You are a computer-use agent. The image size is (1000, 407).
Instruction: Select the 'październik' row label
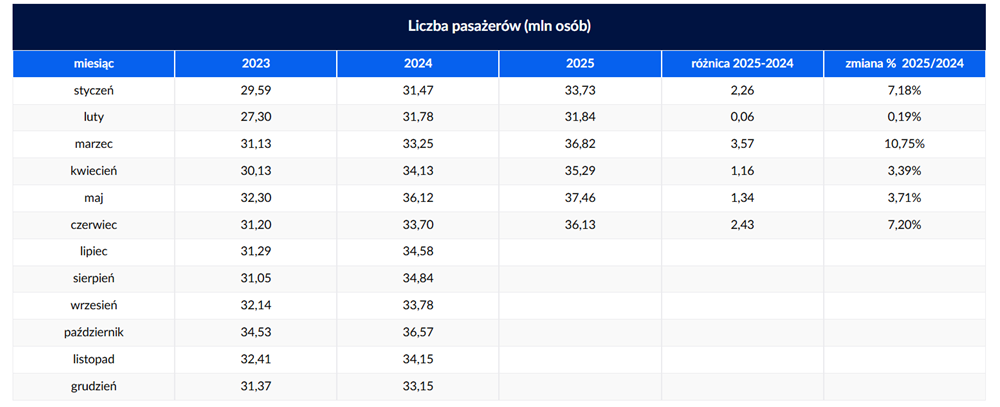point(94,332)
